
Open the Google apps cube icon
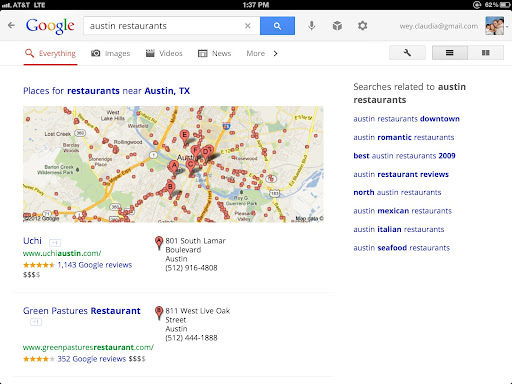[337, 26]
